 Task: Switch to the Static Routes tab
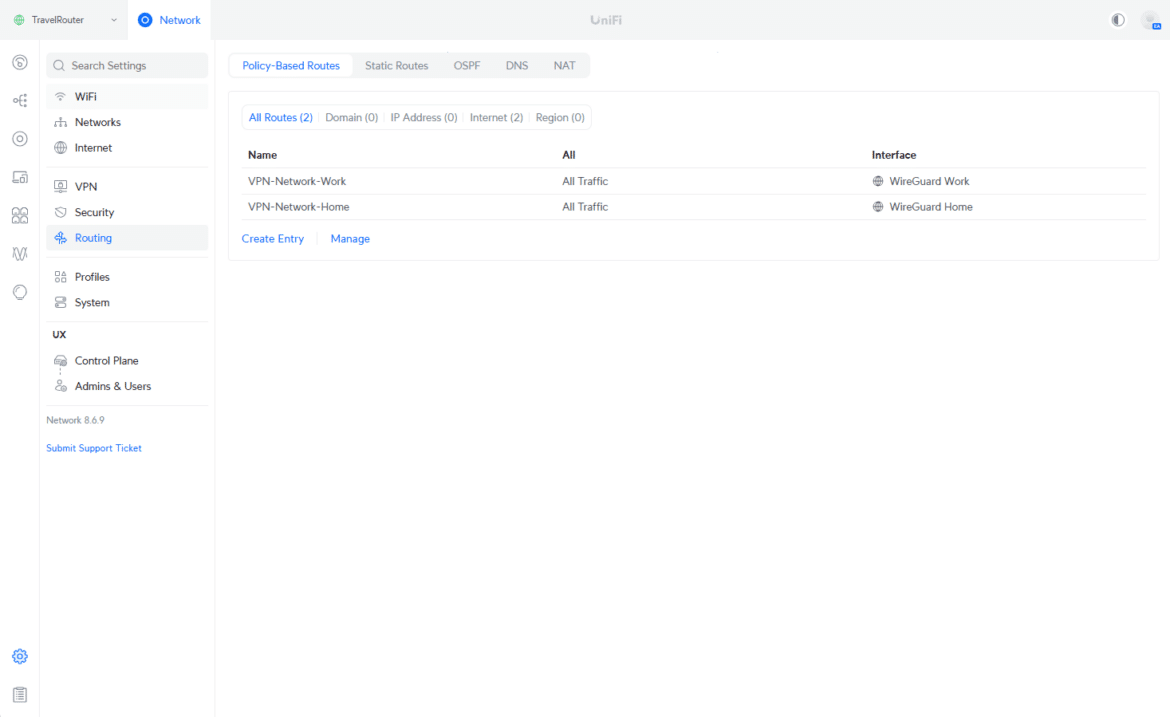[396, 66]
